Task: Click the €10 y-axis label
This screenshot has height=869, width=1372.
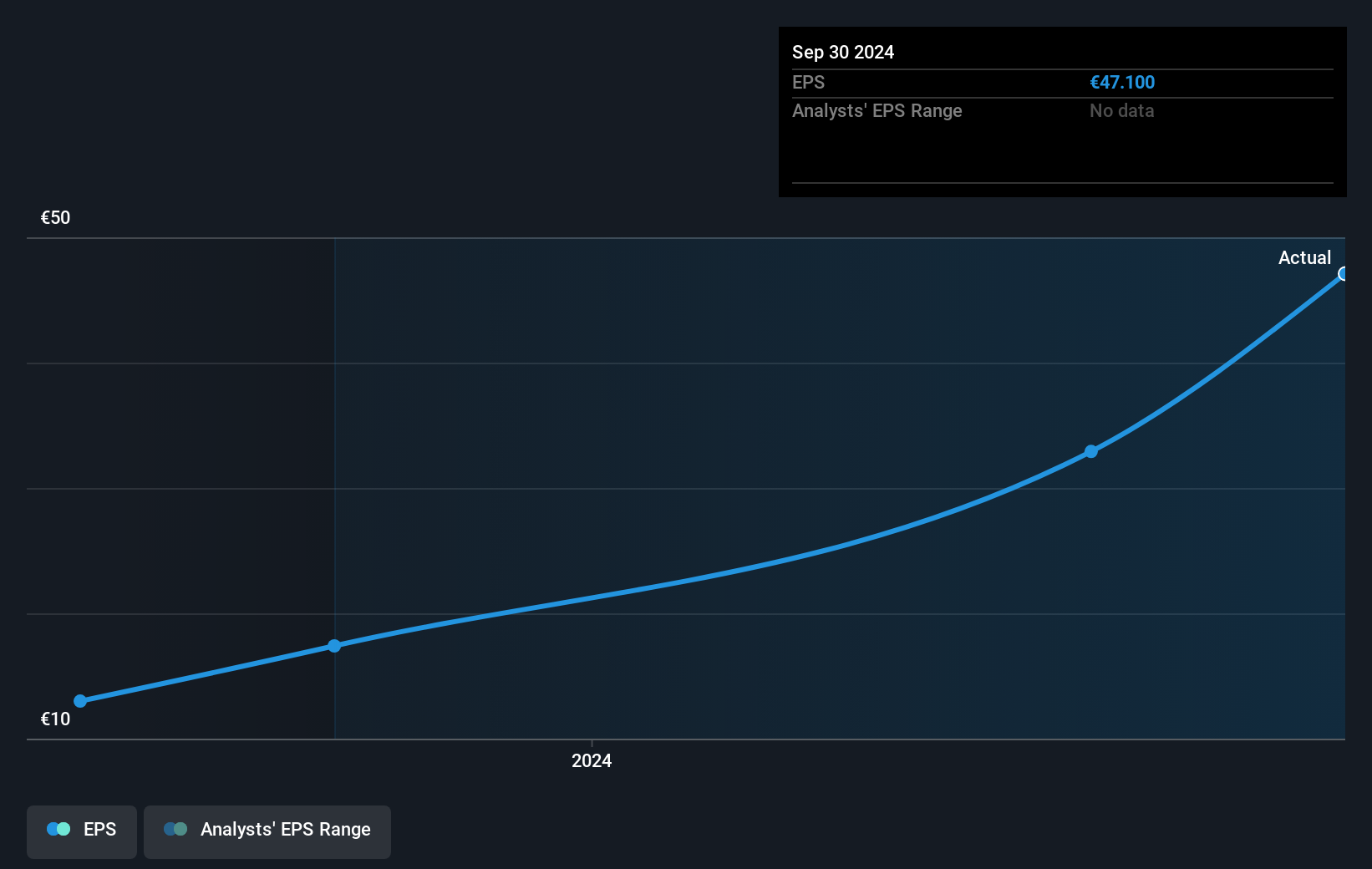Action: 56,719
